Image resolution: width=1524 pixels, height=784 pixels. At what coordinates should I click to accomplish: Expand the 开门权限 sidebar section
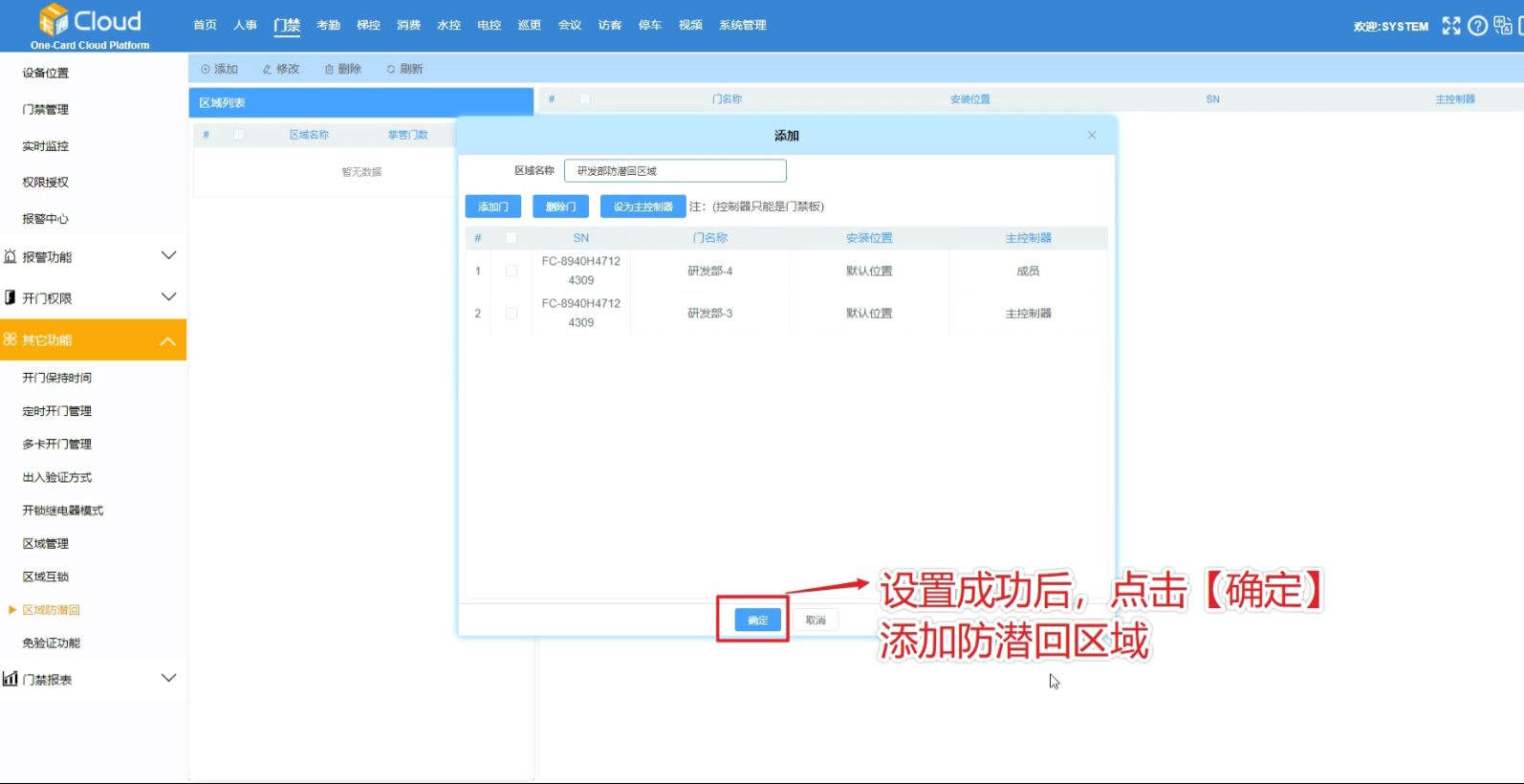(168, 297)
